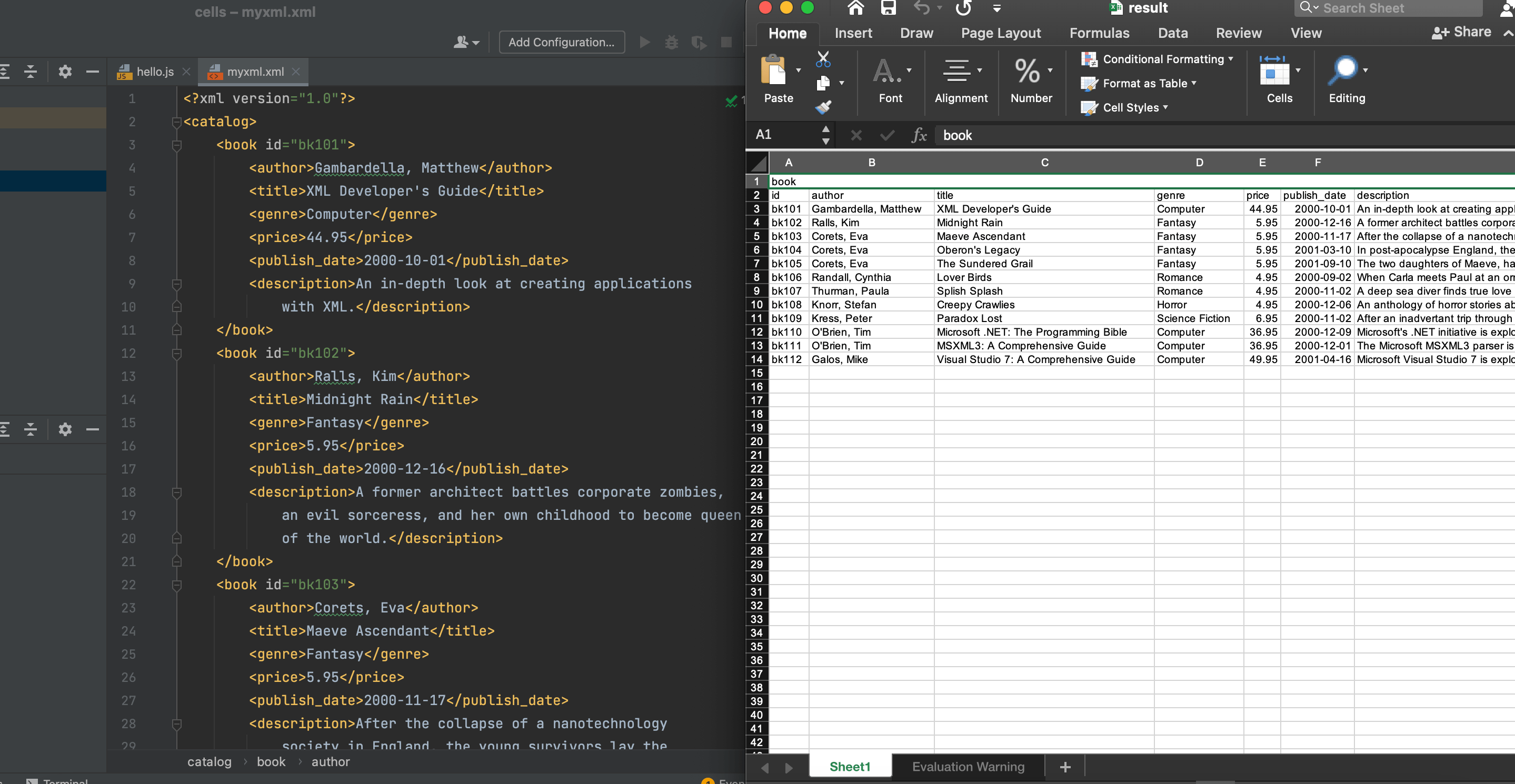
Task: Redo the last action in the spreadsheet
Action: (x=963, y=8)
